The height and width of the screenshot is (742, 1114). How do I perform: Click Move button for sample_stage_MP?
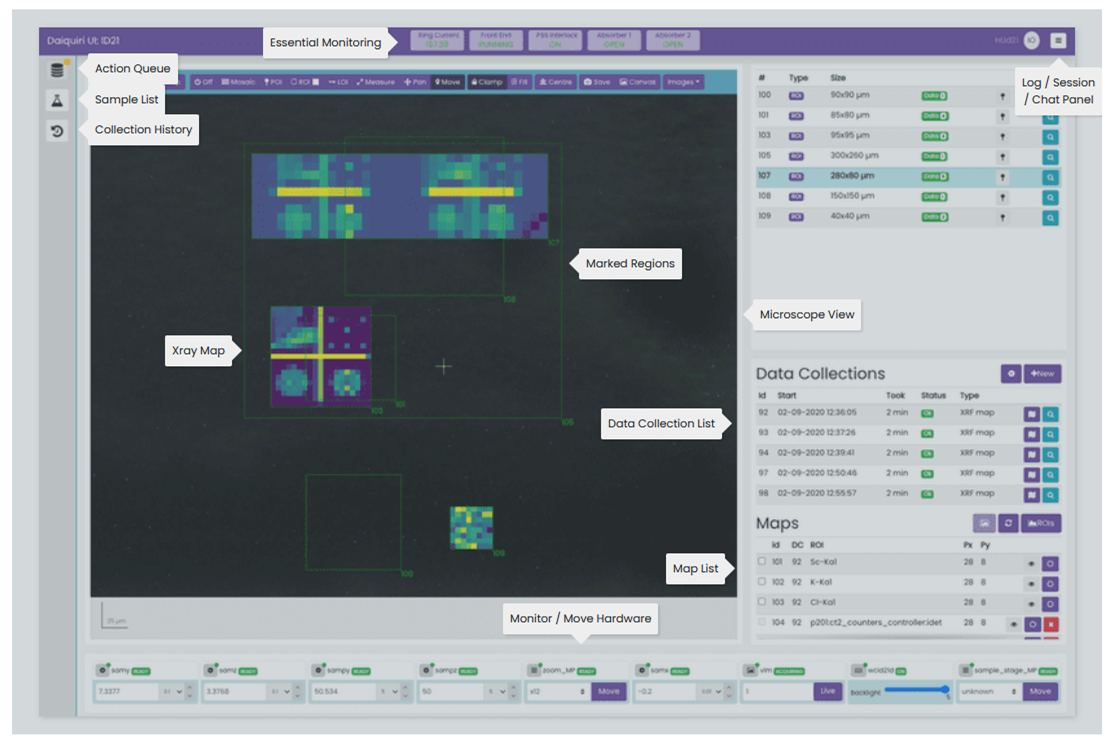[1040, 692]
